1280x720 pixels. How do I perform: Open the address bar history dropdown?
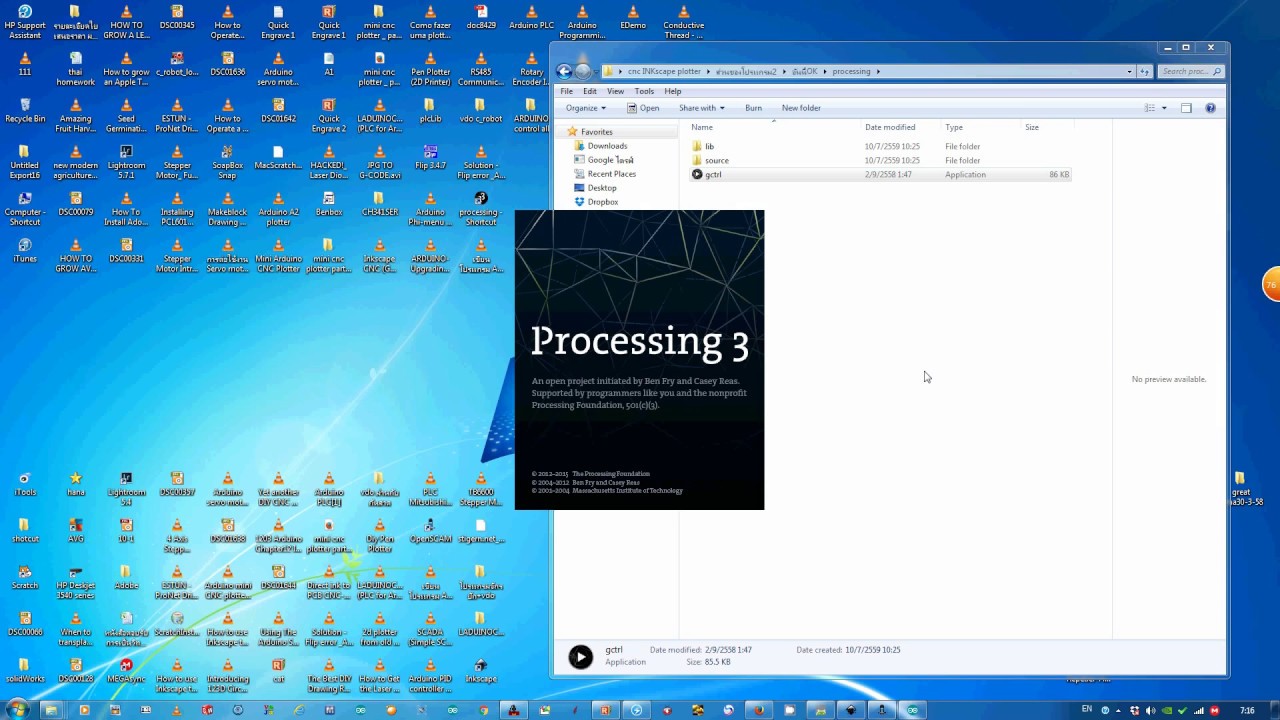point(1130,71)
